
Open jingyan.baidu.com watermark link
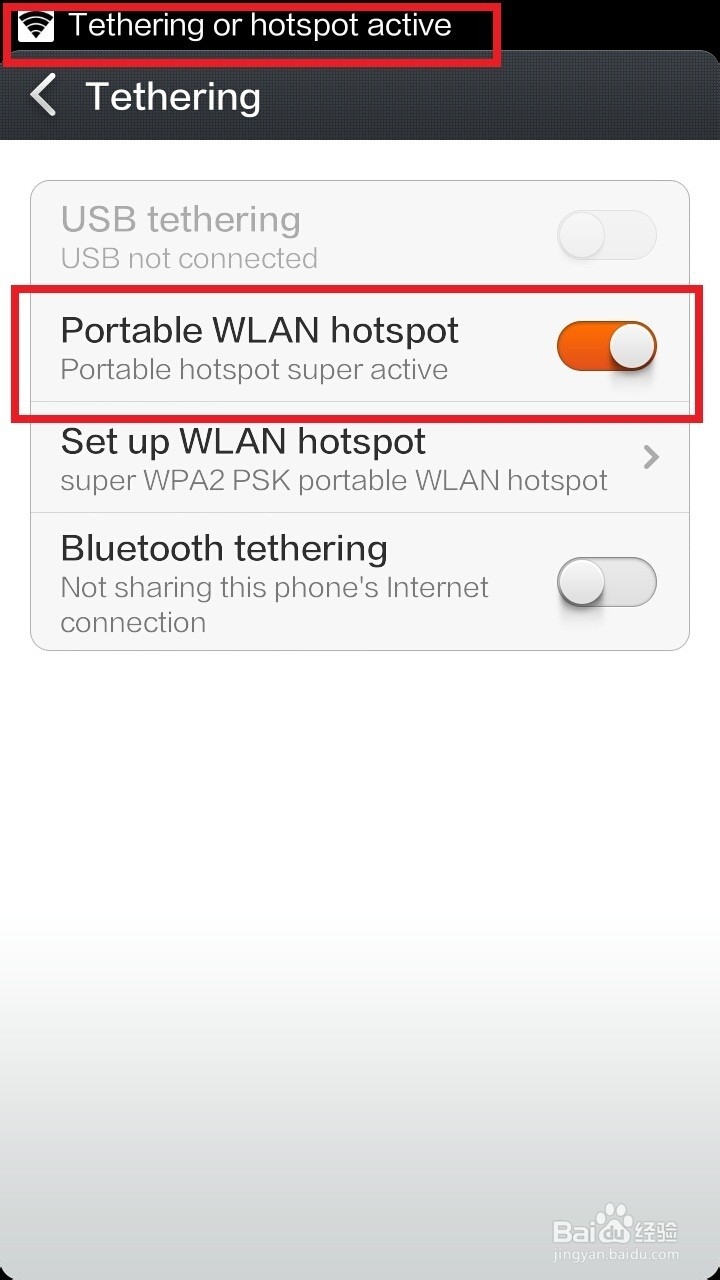[616, 1254]
